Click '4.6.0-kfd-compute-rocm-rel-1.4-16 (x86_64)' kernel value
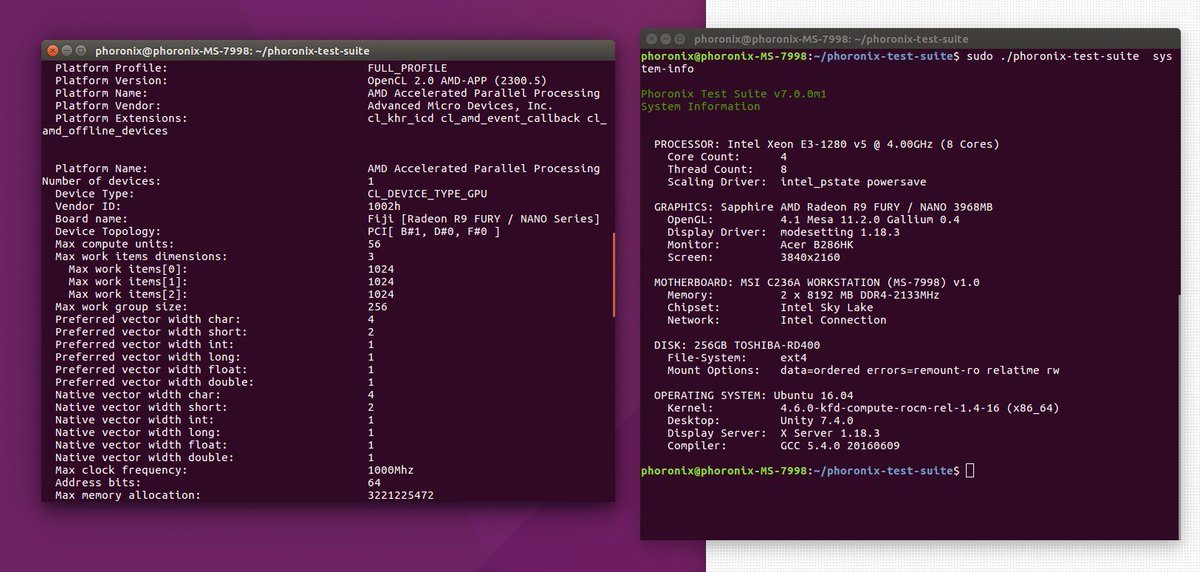The height and width of the screenshot is (572, 1200). click(920, 408)
